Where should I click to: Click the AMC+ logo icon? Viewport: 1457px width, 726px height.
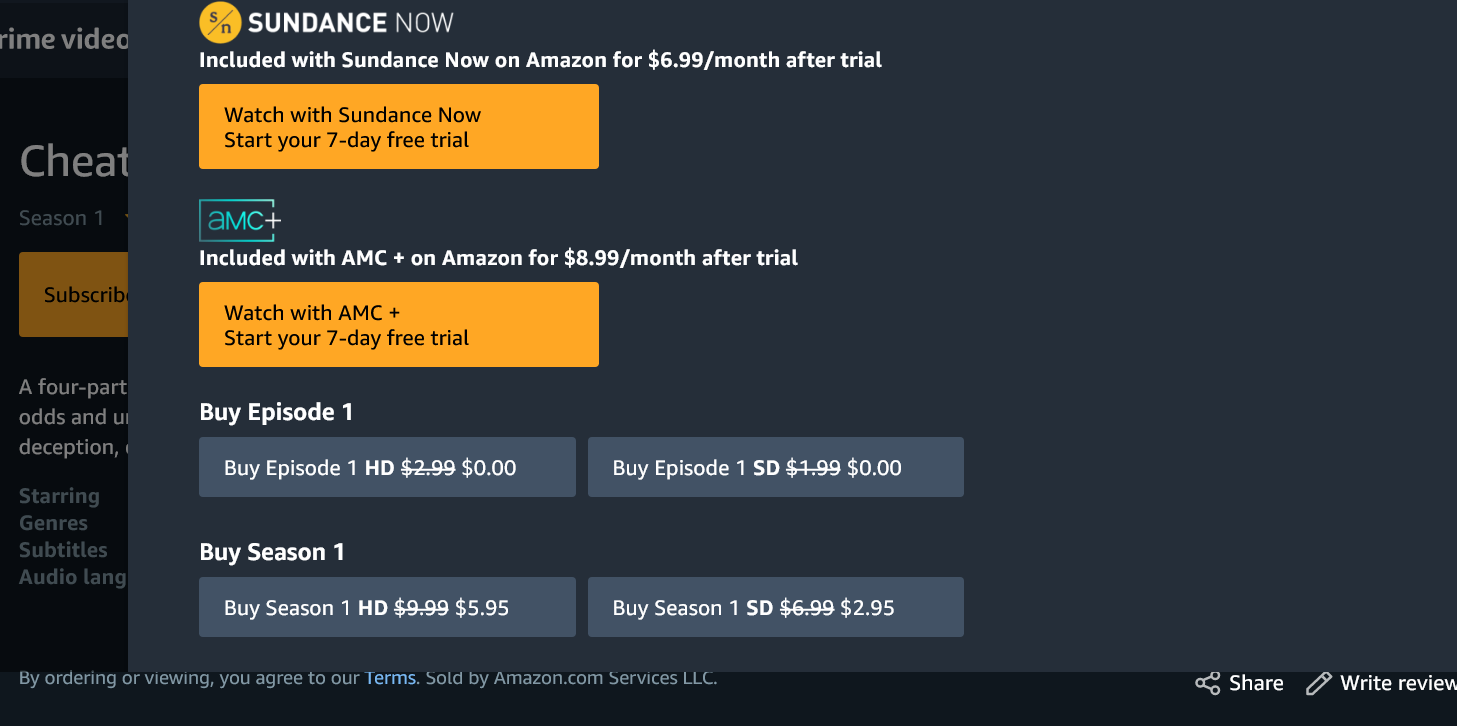click(240, 221)
